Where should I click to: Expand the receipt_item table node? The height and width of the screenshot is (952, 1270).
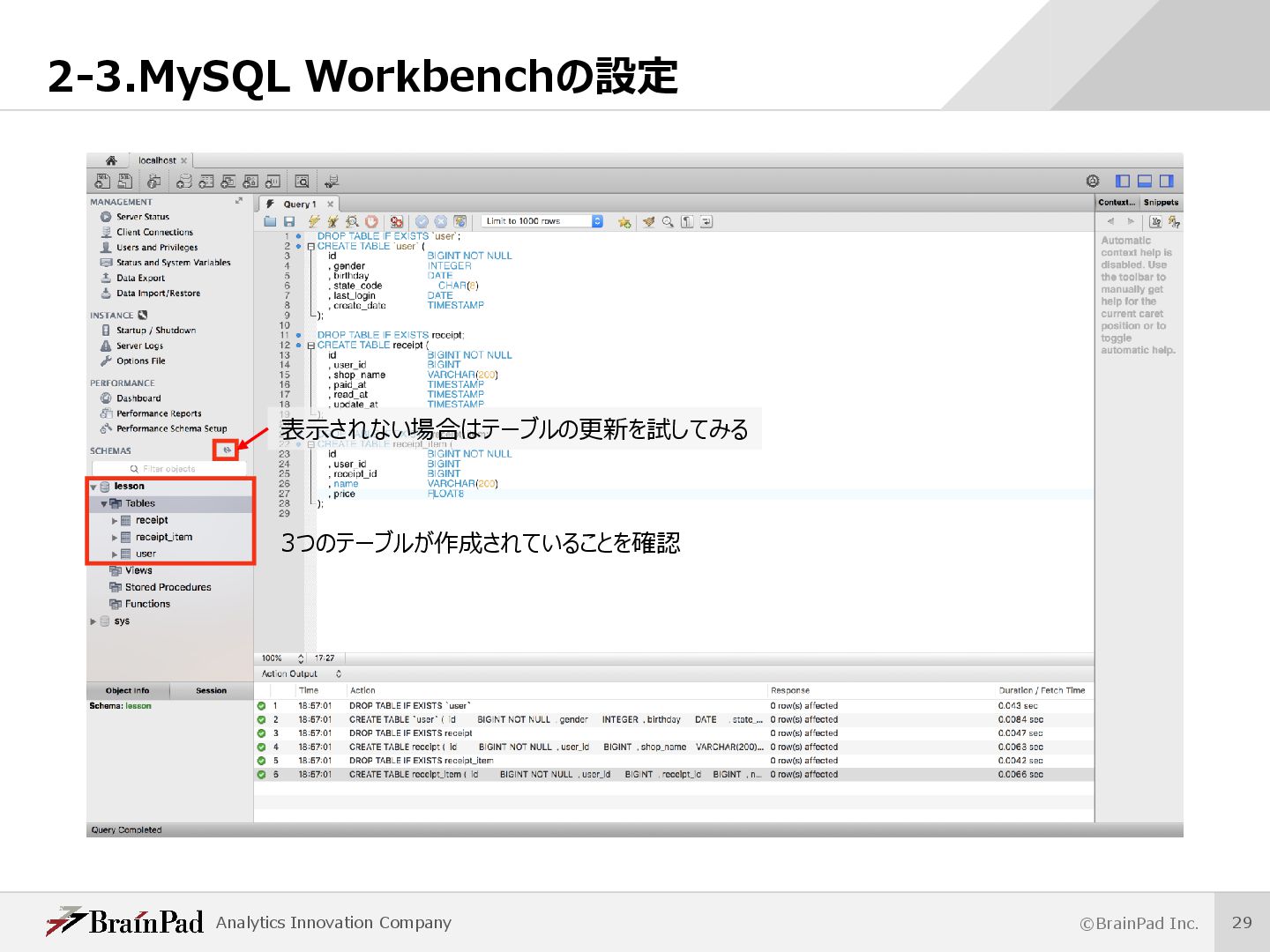pyautogui.click(x=115, y=538)
